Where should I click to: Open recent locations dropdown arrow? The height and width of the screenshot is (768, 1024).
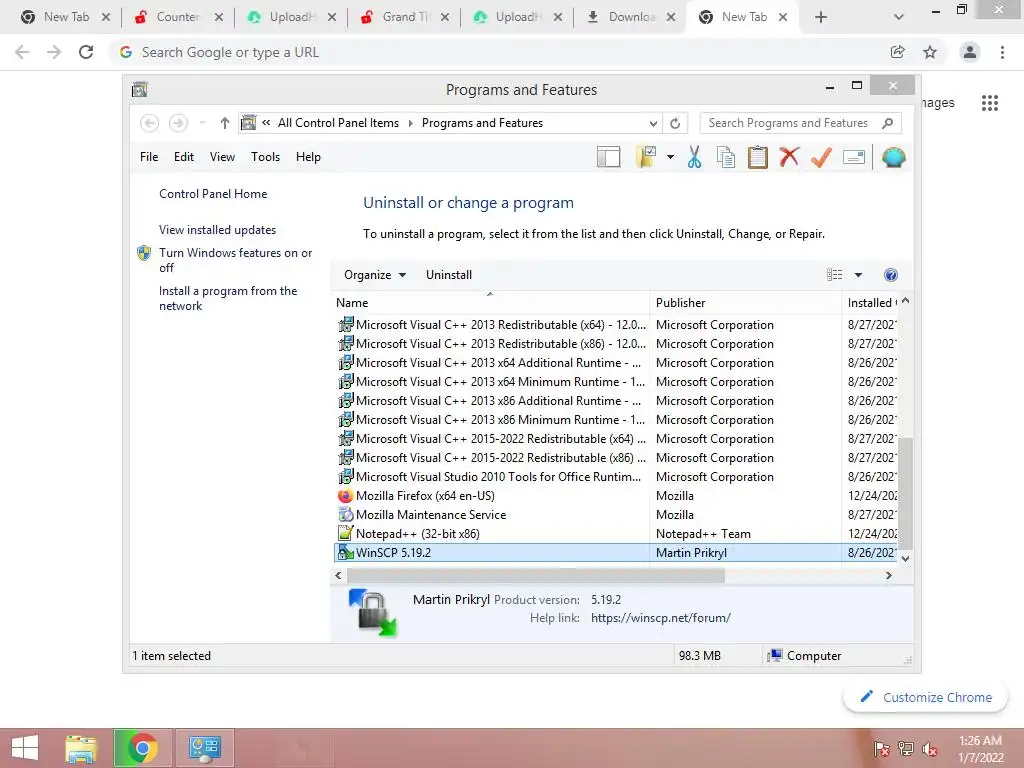202,123
